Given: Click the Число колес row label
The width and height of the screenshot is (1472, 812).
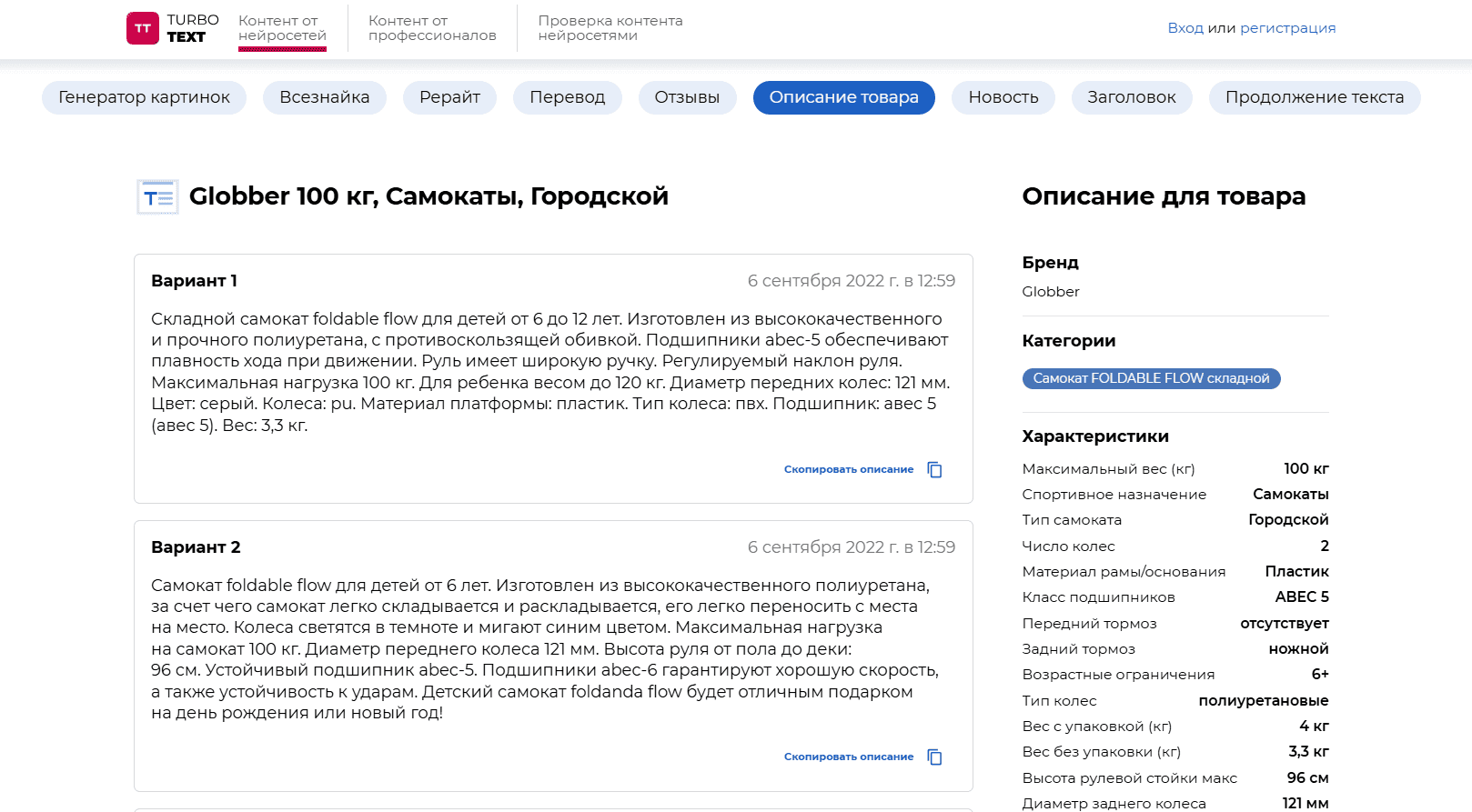Looking at the screenshot, I should pos(1068,546).
